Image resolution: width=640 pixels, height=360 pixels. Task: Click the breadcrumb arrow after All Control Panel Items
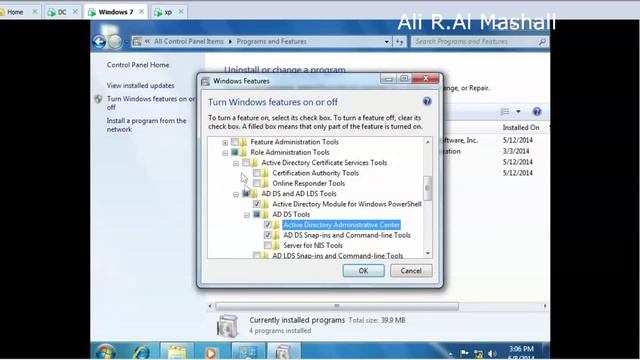click(x=230, y=42)
